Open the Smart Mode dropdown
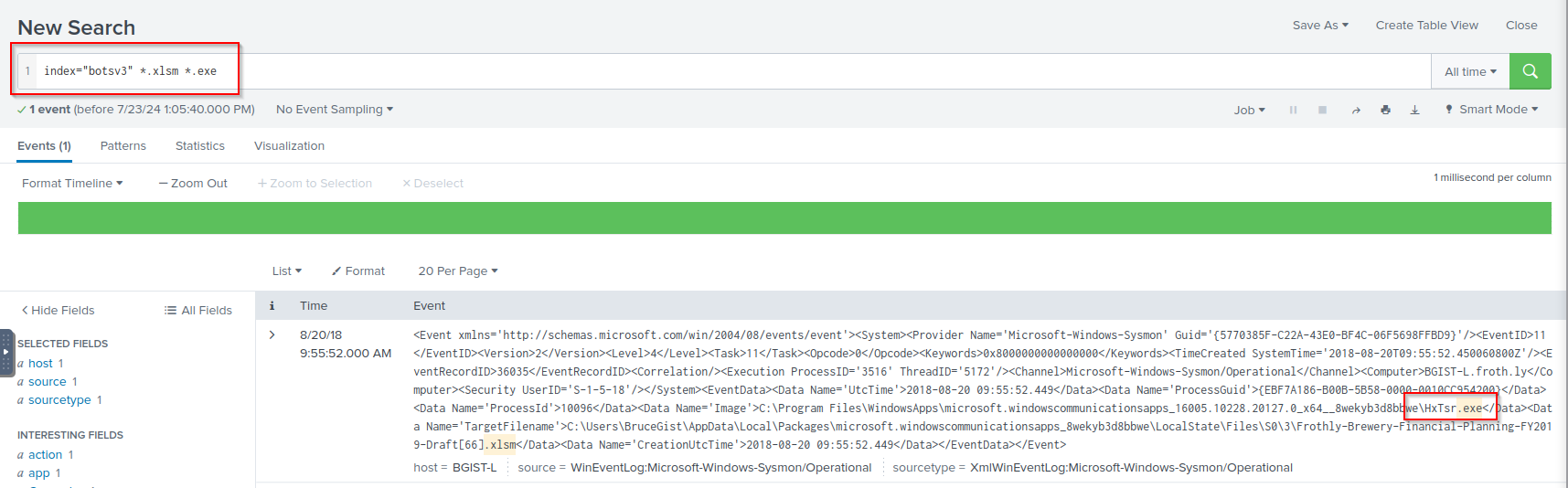The image size is (1568, 488). point(1492,110)
